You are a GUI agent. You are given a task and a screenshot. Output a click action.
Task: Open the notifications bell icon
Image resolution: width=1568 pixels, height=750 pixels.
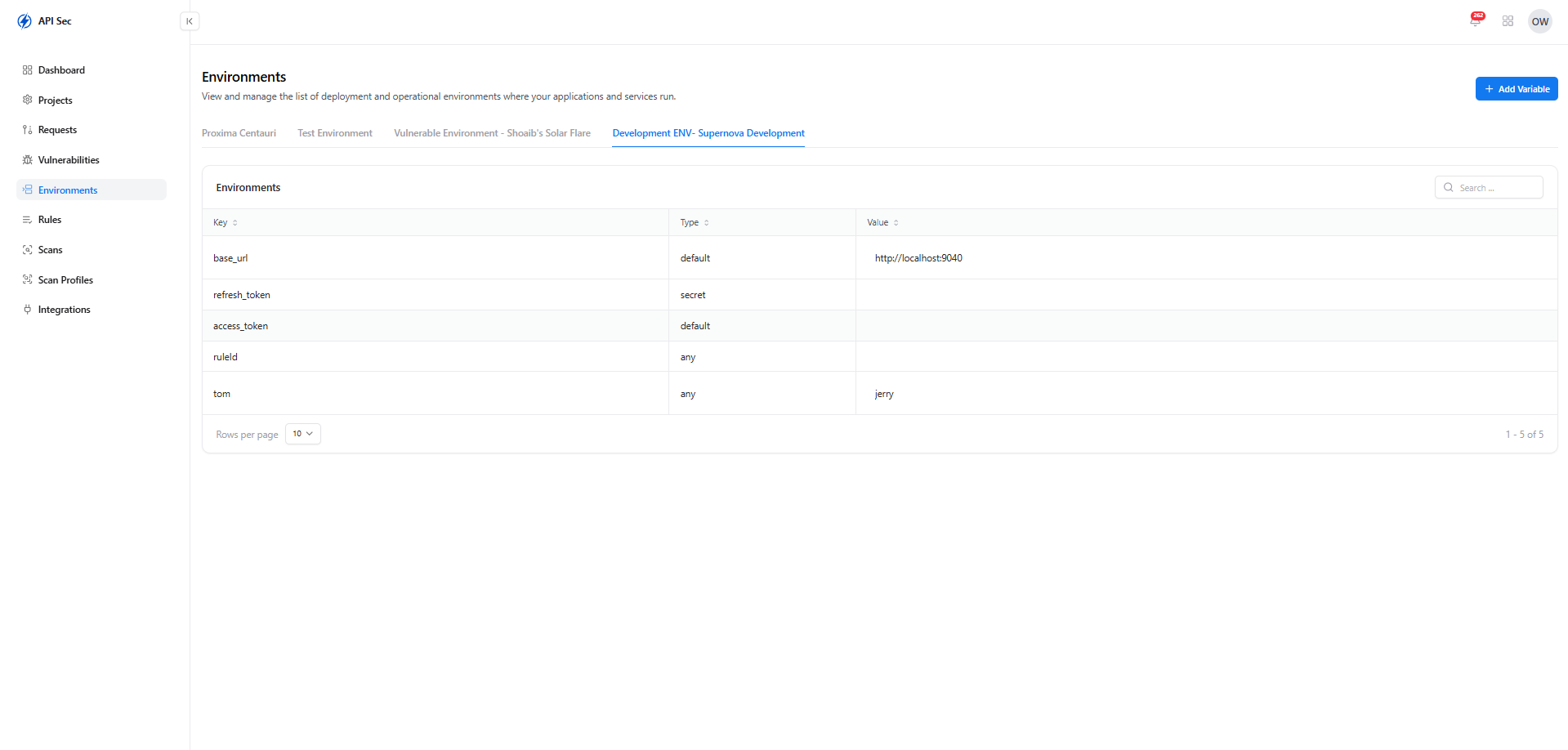click(1476, 21)
